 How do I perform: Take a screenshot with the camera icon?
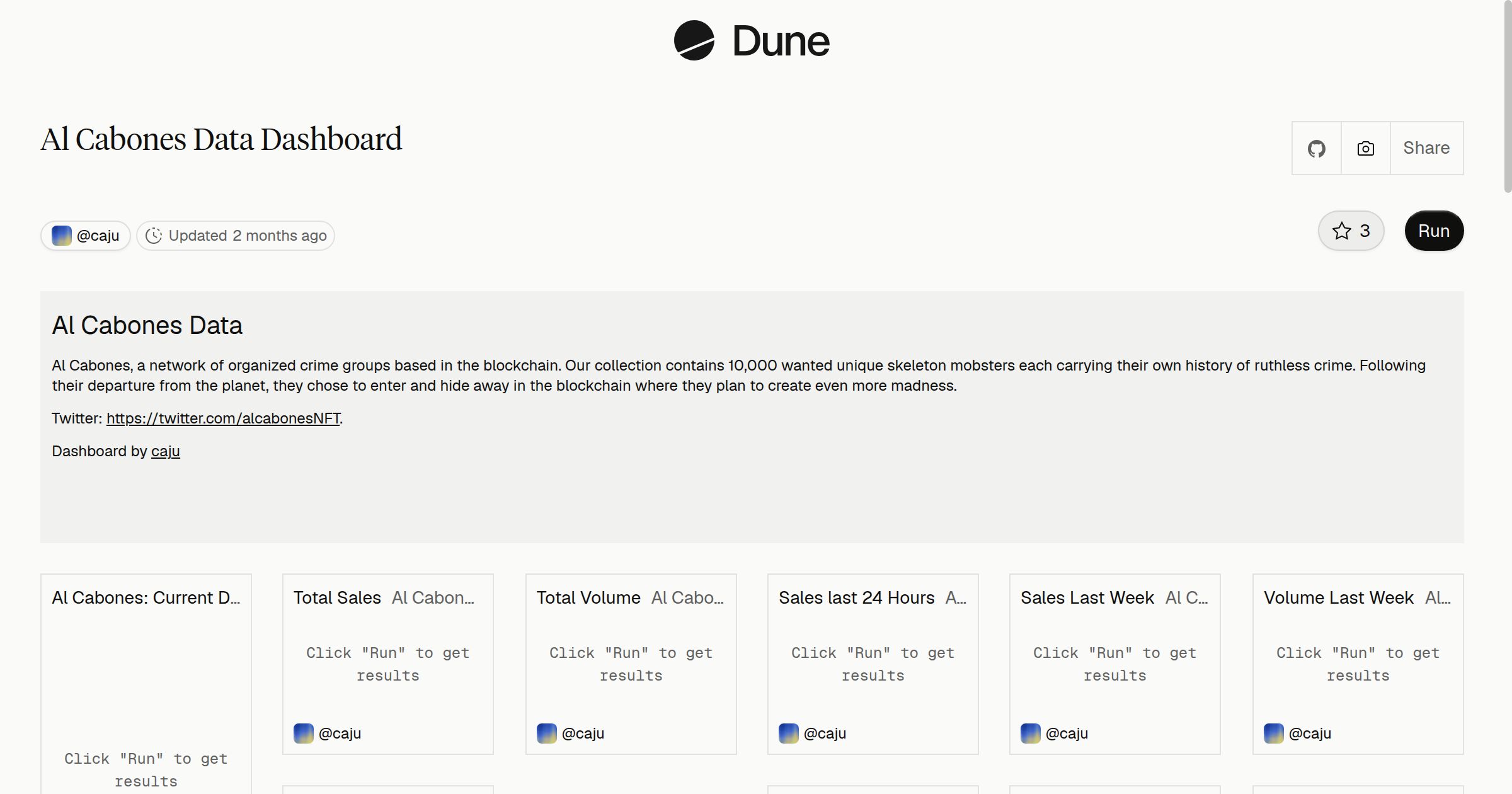pyautogui.click(x=1366, y=148)
